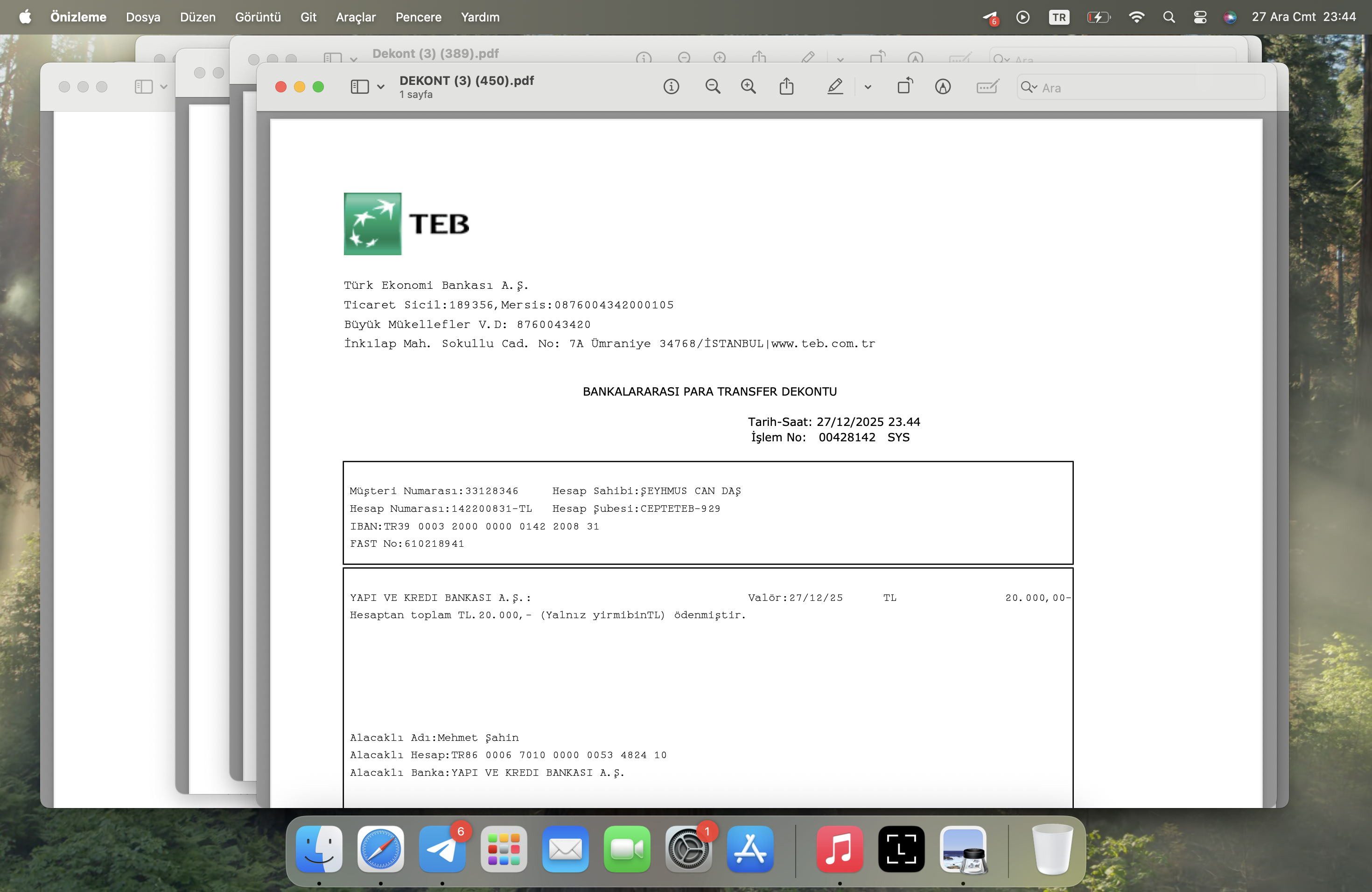
Task: Rotate the page with the rotate icon
Action: [905, 86]
